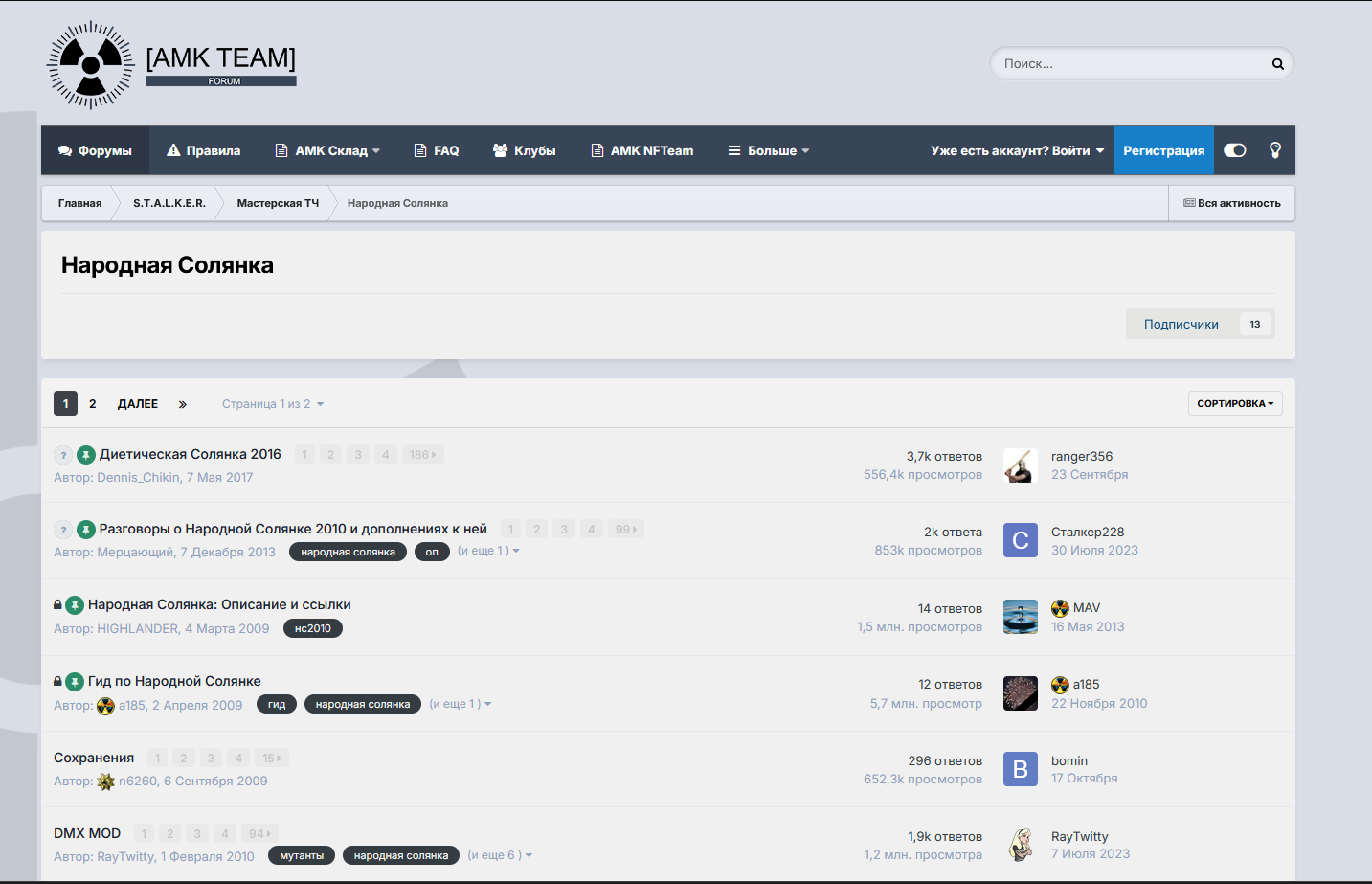Open RayTwitty avatar in last post
Screen dimensions: 1372x884
click(x=1021, y=845)
